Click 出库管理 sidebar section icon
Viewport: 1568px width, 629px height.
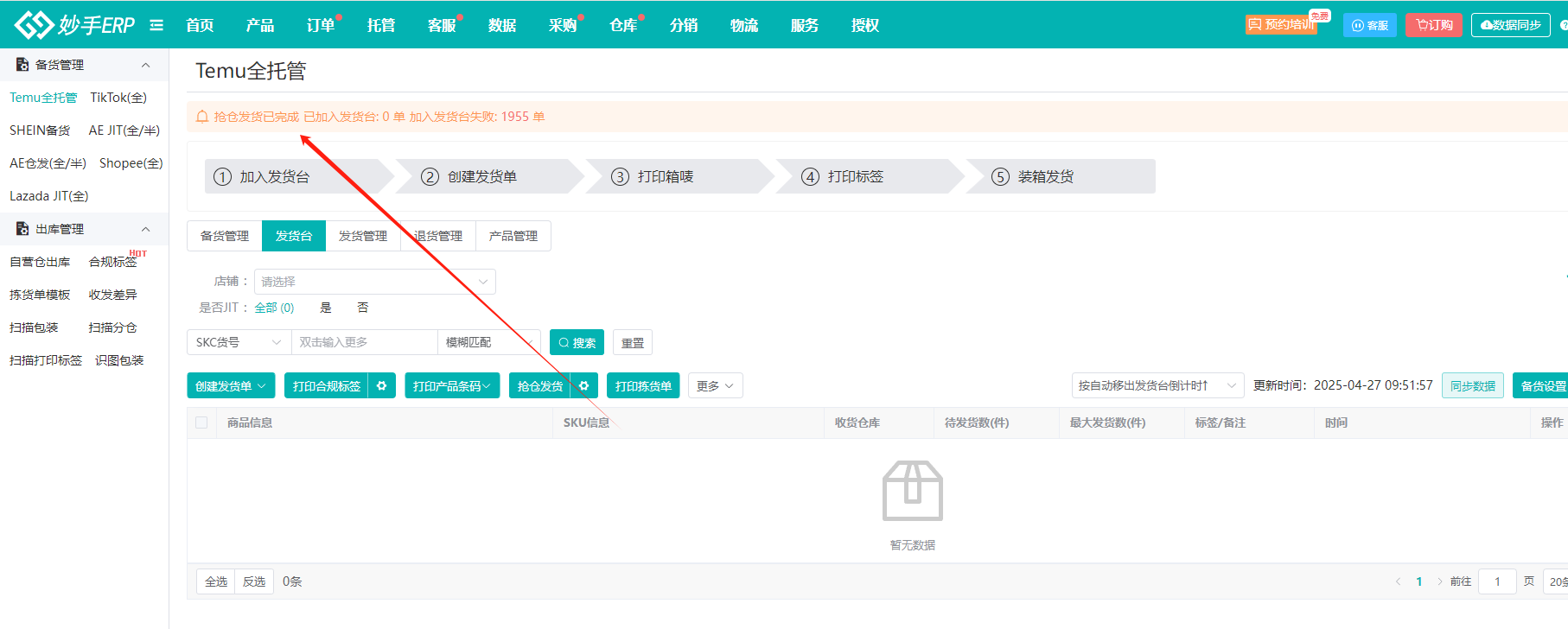coord(22,229)
